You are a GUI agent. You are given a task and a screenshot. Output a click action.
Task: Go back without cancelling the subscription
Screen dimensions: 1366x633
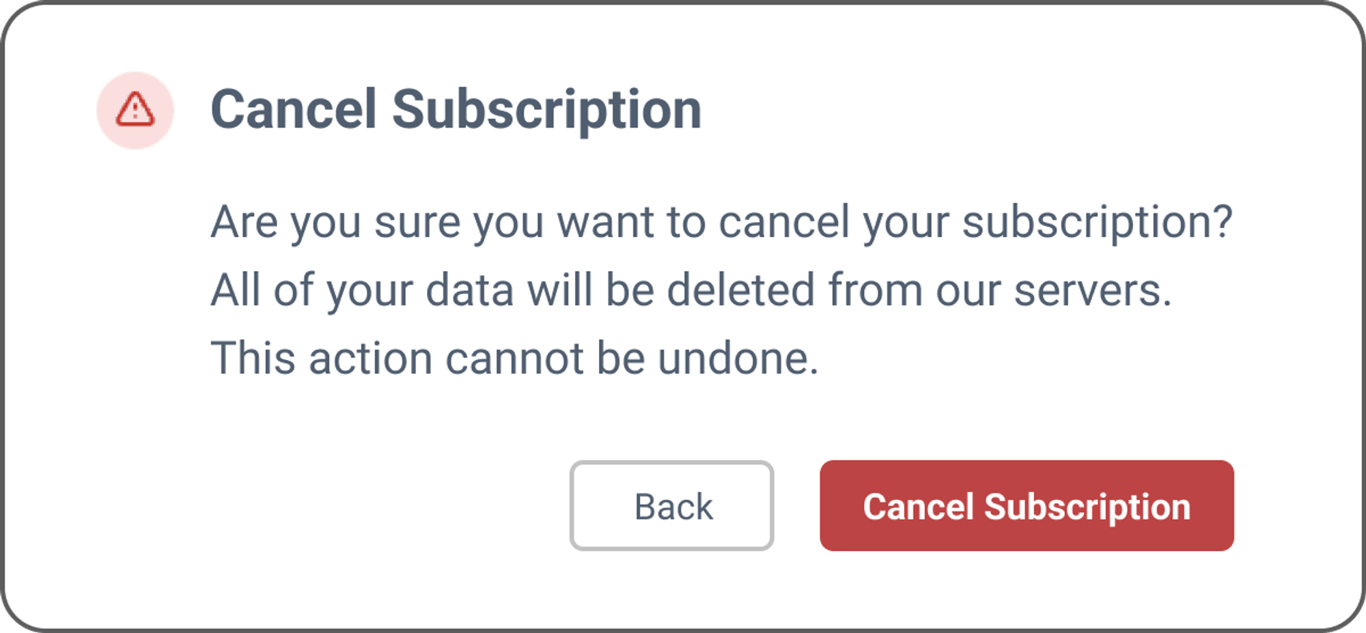(x=672, y=506)
